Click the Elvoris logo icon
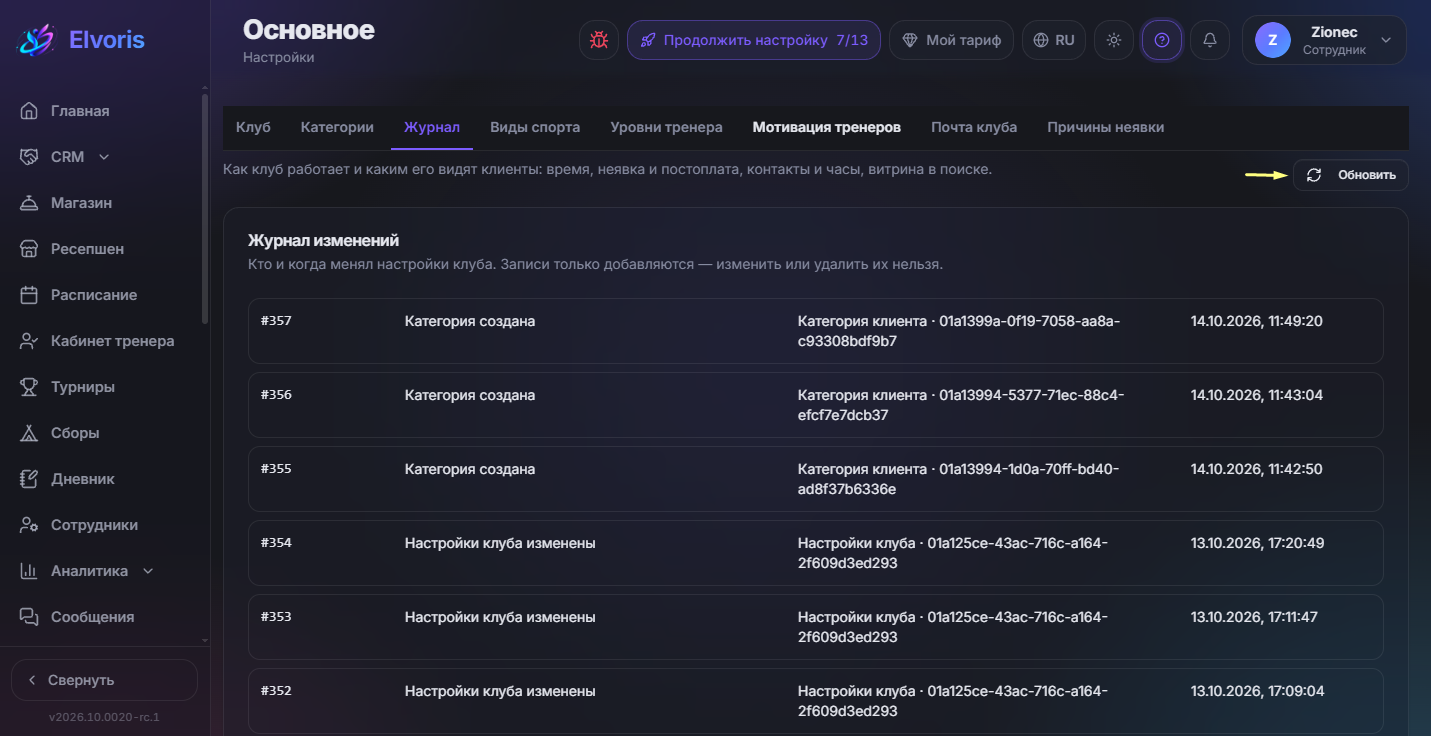This screenshot has width=1431, height=736. (x=36, y=40)
